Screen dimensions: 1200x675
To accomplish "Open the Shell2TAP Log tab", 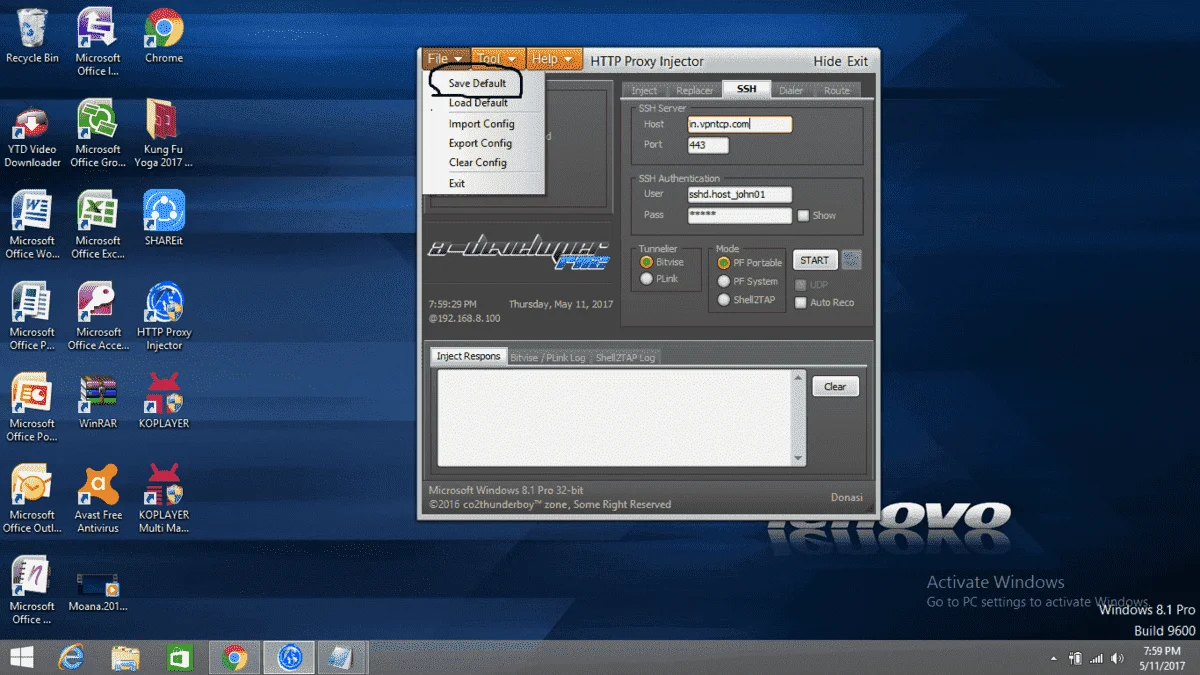I will tap(625, 357).
